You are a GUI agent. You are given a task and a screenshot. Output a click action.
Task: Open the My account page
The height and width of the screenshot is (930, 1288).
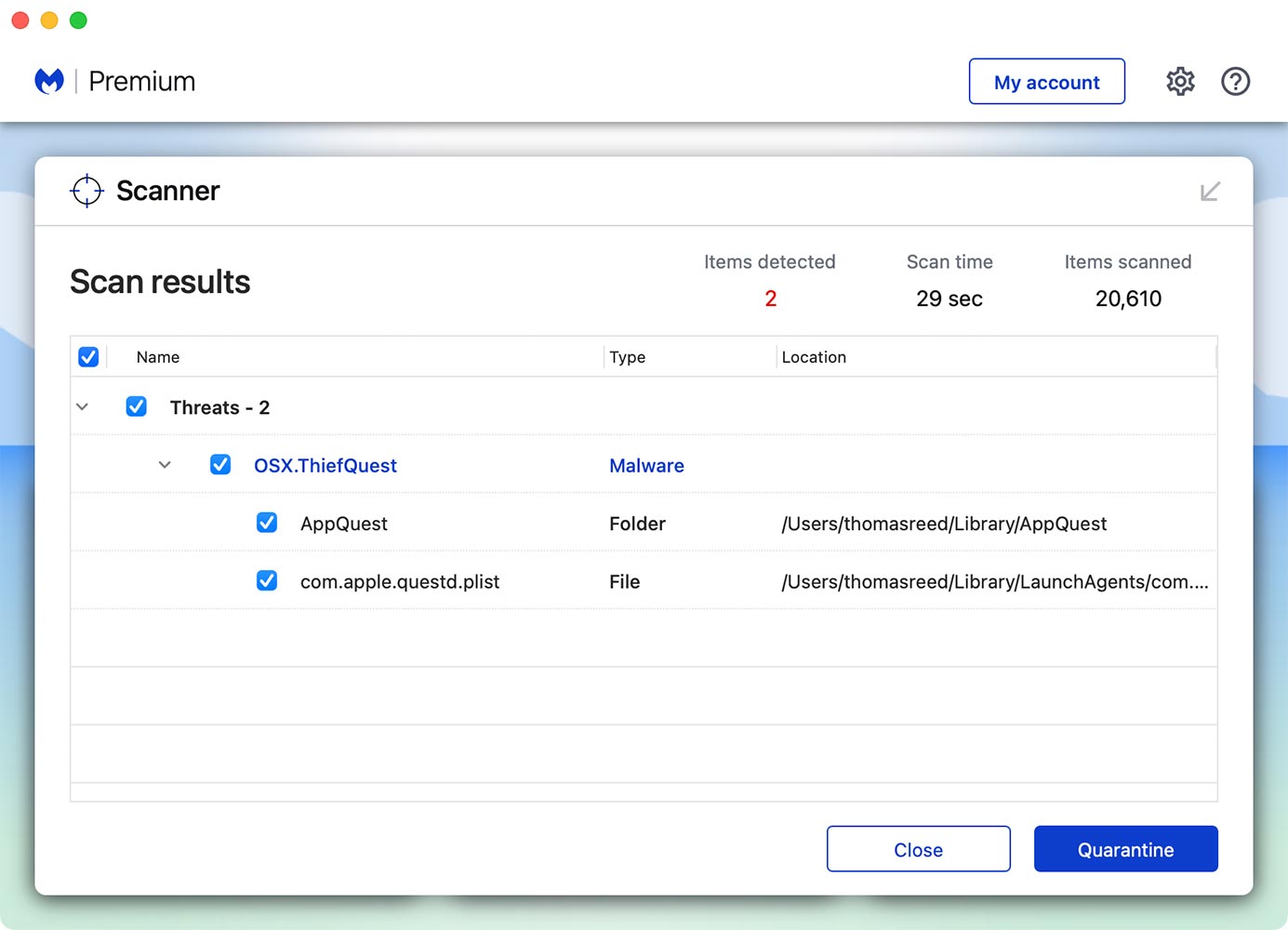coord(1046,82)
